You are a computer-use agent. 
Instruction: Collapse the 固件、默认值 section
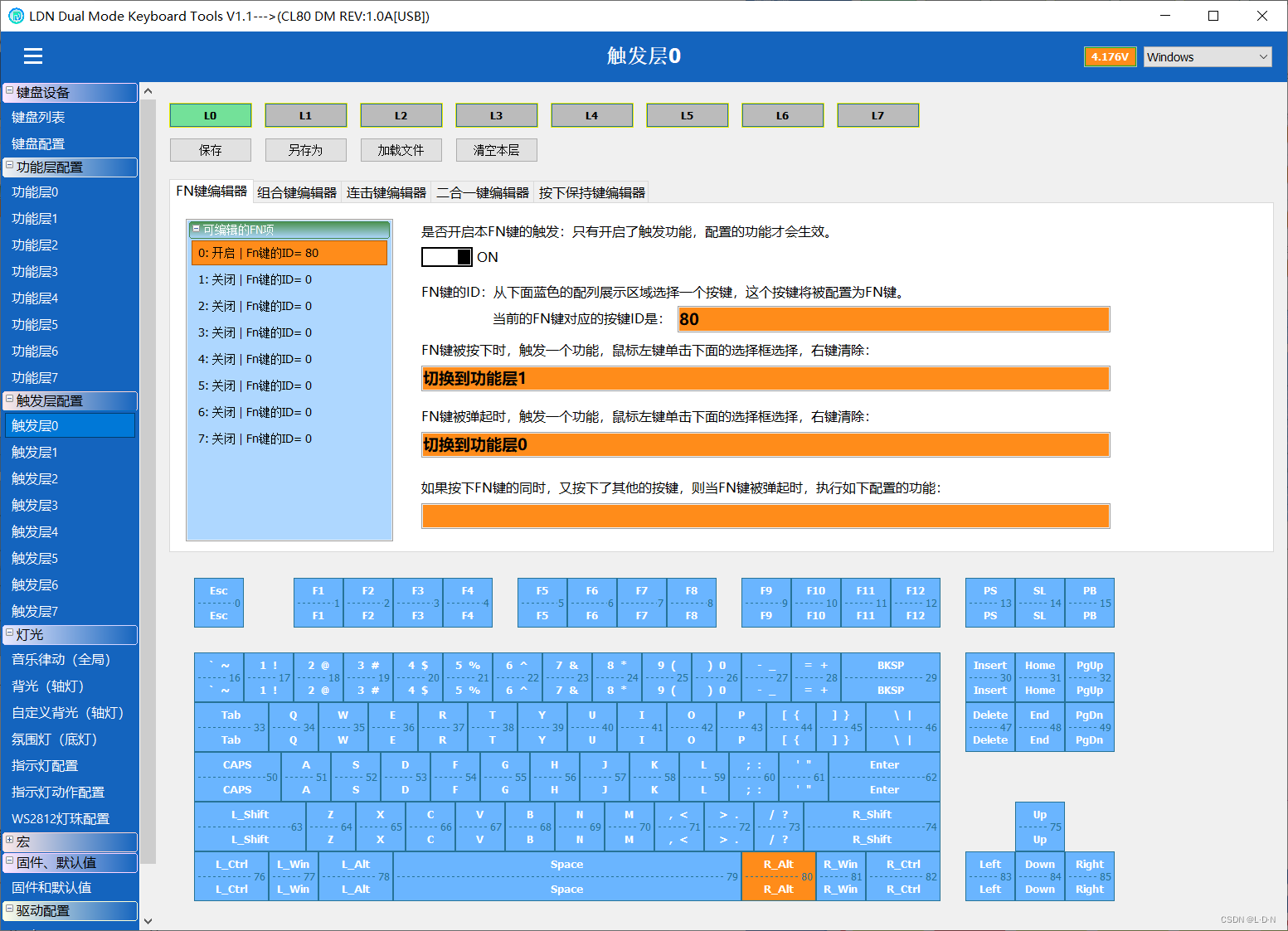pos(9,861)
